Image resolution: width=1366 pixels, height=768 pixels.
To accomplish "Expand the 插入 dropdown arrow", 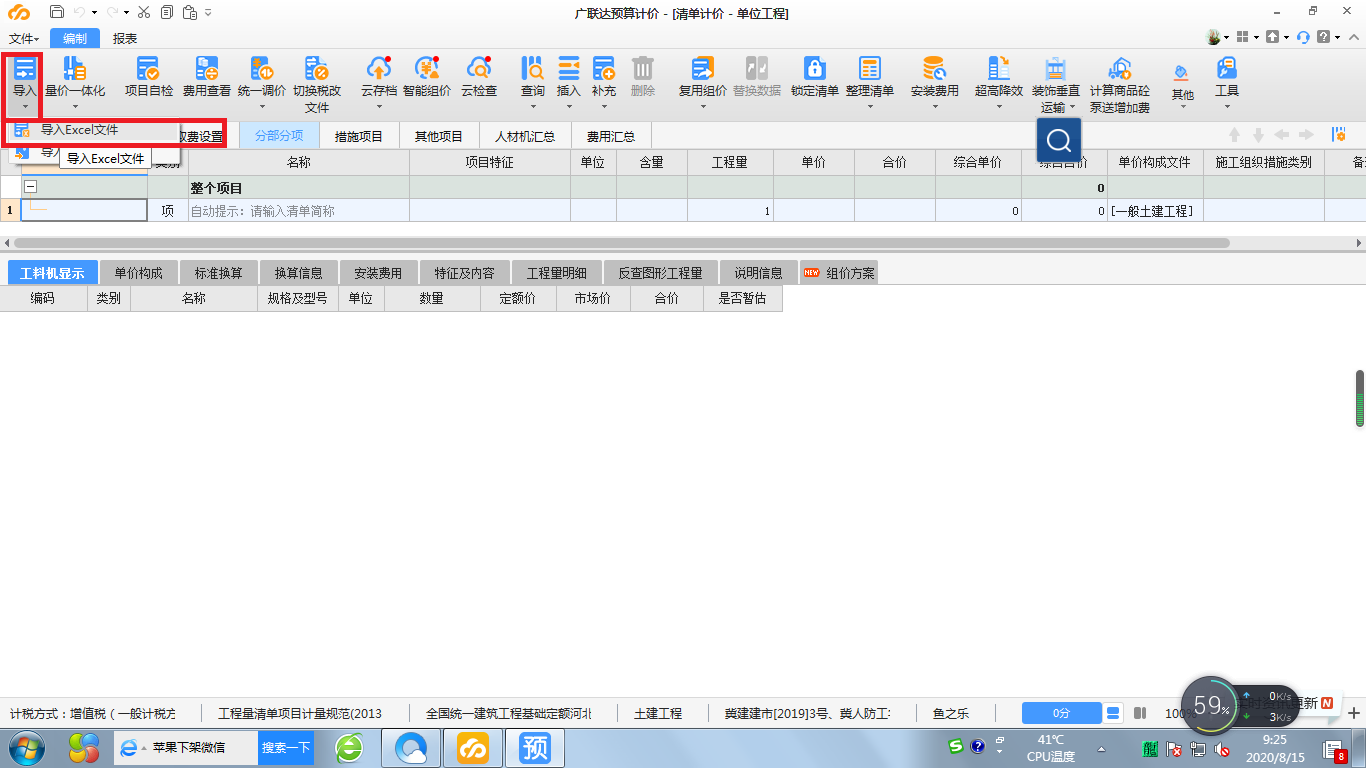I will (x=569, y=105).
